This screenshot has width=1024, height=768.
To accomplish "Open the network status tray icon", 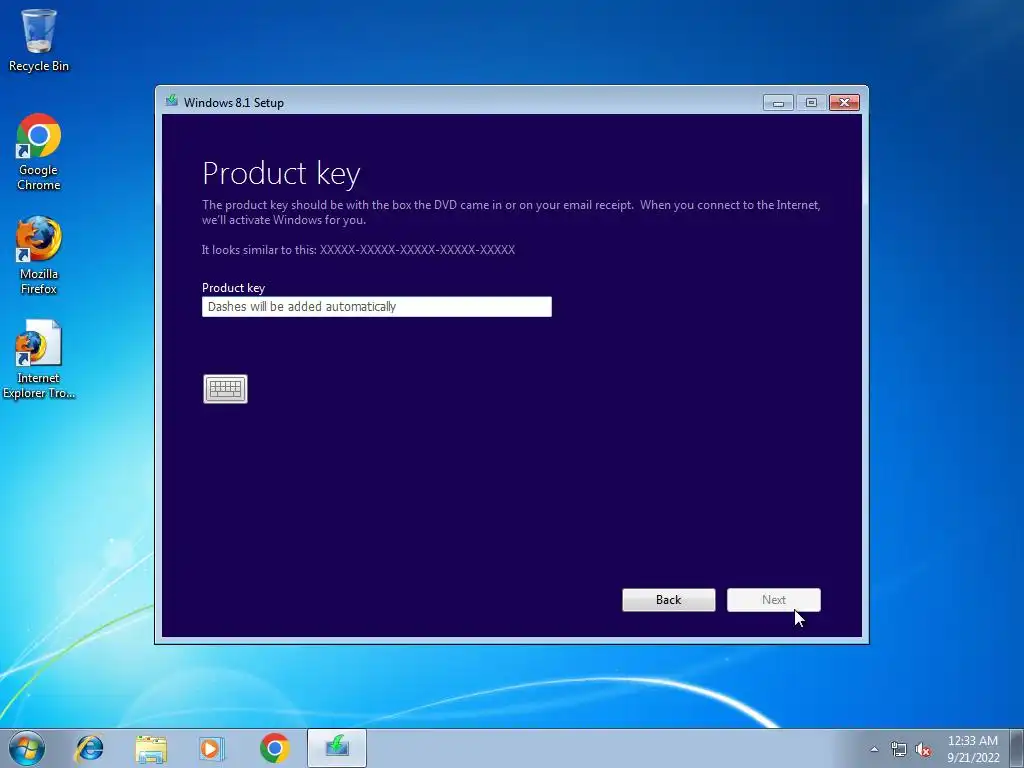I will click(899, 750).
